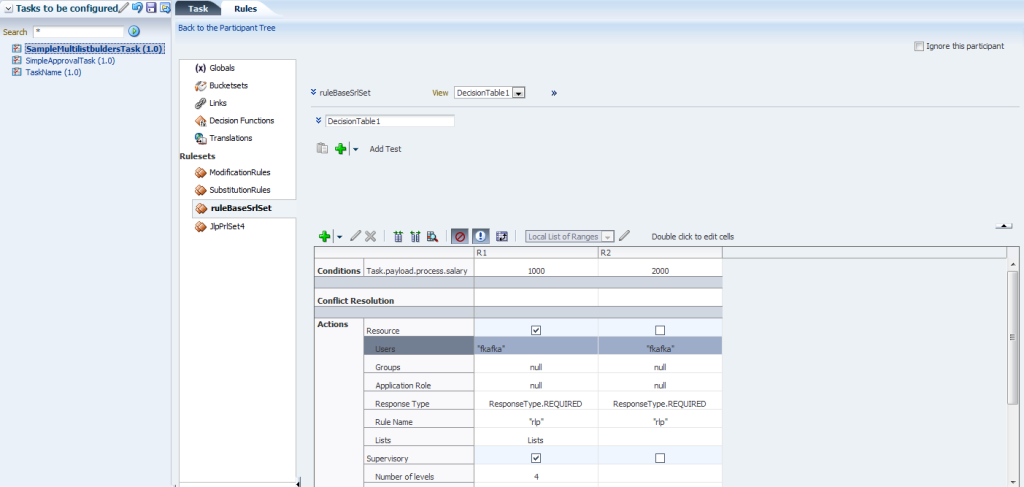The width and height of the screenshot is (1024, 487).
Task: Click pencil icon after Local List of Ranges
Action: (x=624, y=236)
